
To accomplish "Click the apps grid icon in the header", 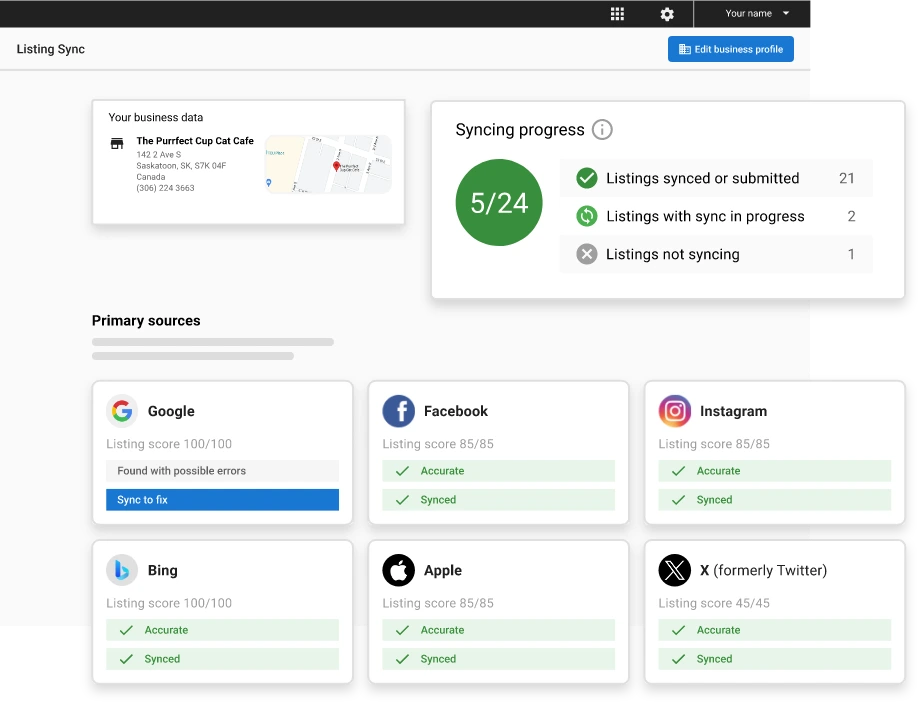I will coord(617,13).
